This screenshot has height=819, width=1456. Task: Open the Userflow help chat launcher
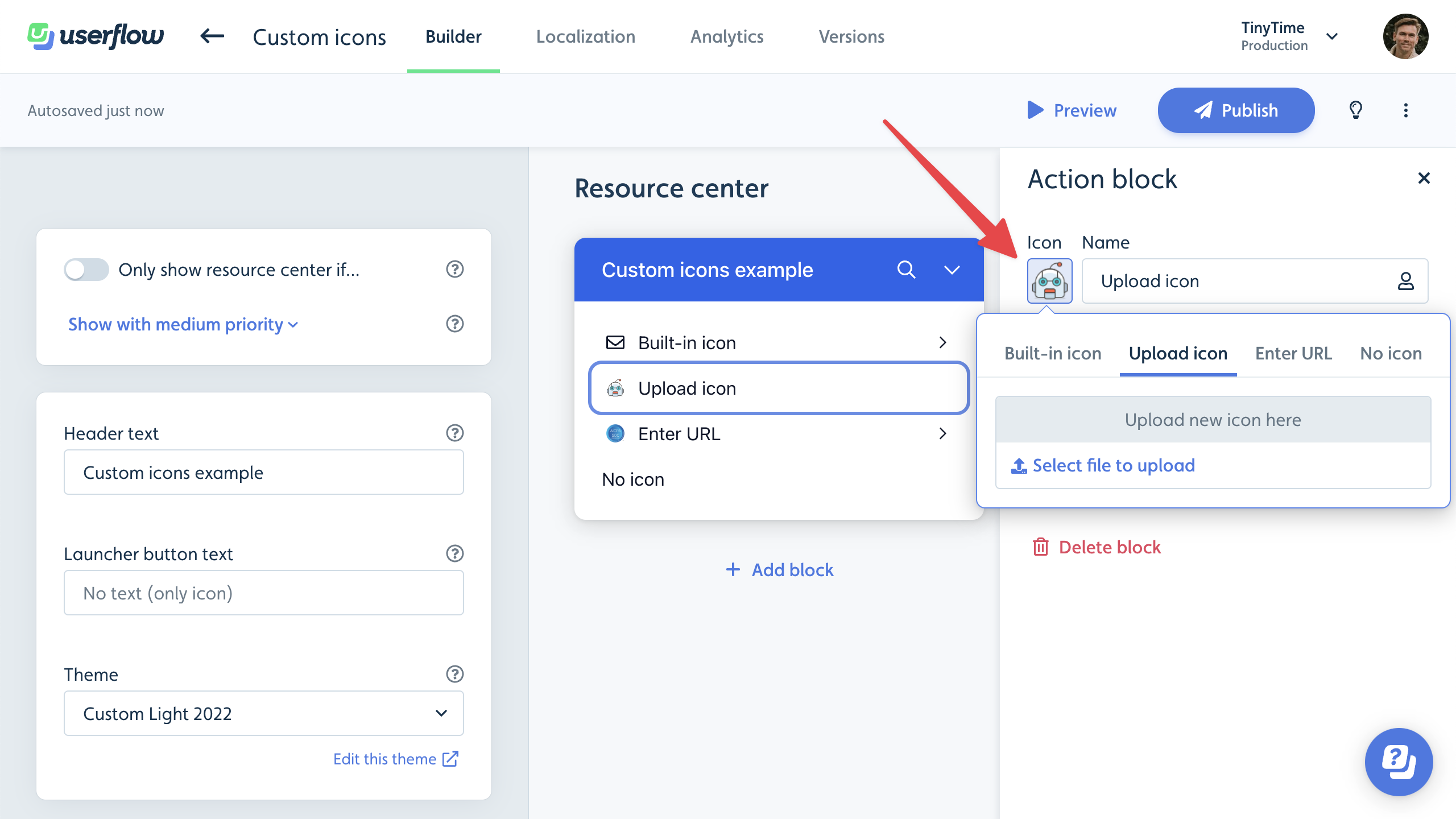pos(1399,762)
